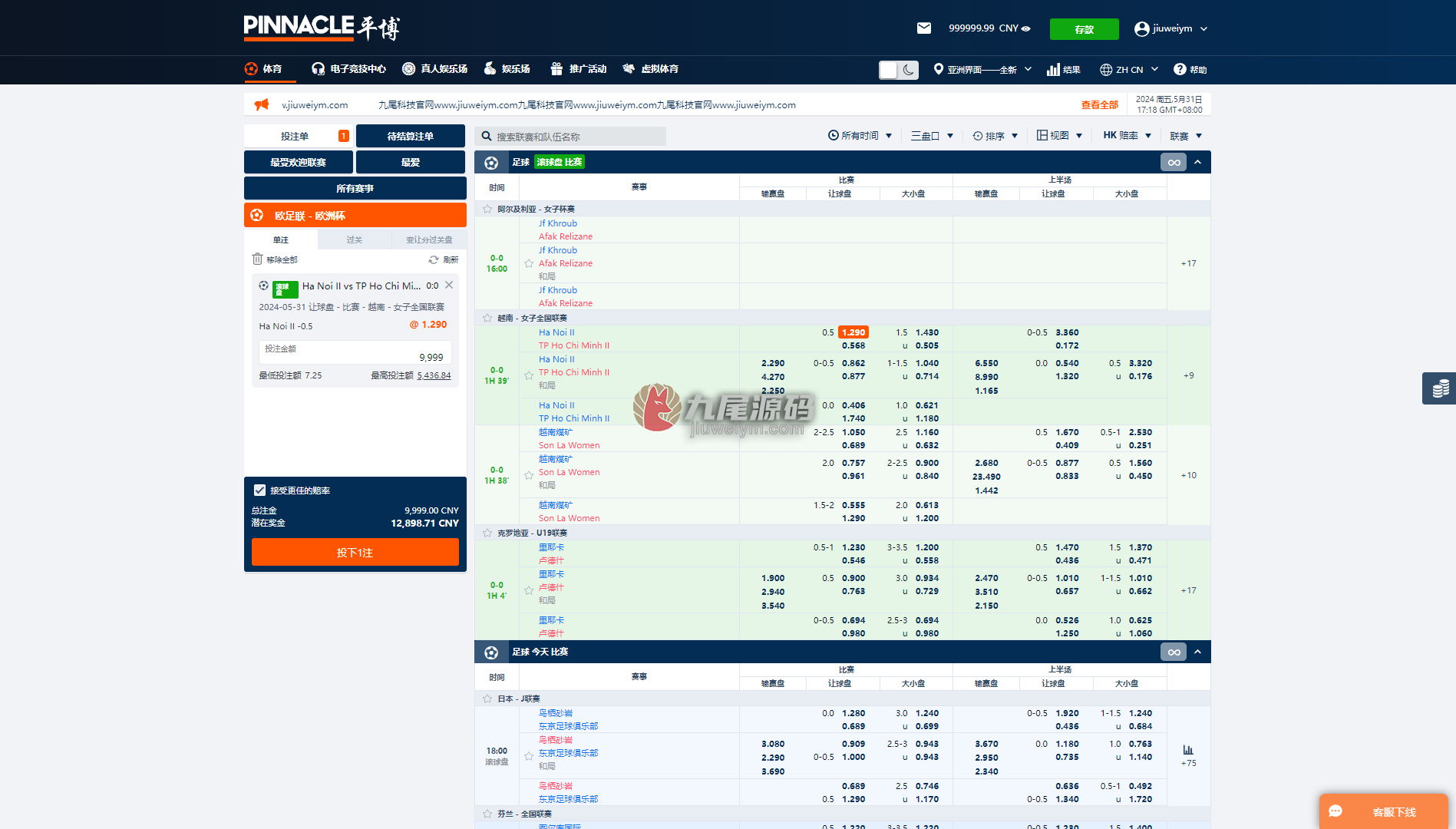The height and width of the screenshot is (829, 1456).
Task: Click the infinity icon in live soccer header
Action: [x=1174, y=162]
